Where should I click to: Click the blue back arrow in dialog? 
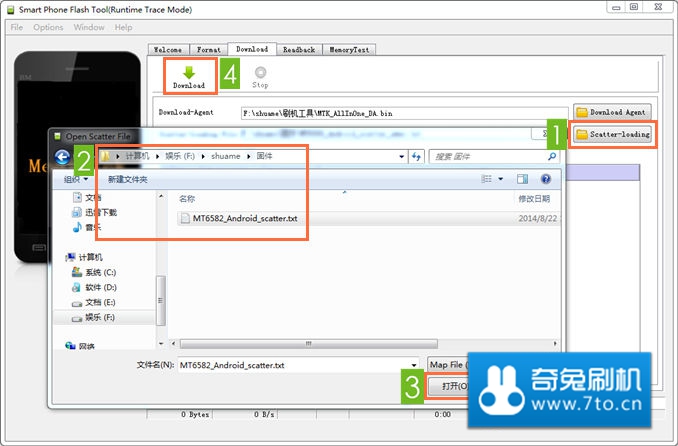[x=63, y=157]
